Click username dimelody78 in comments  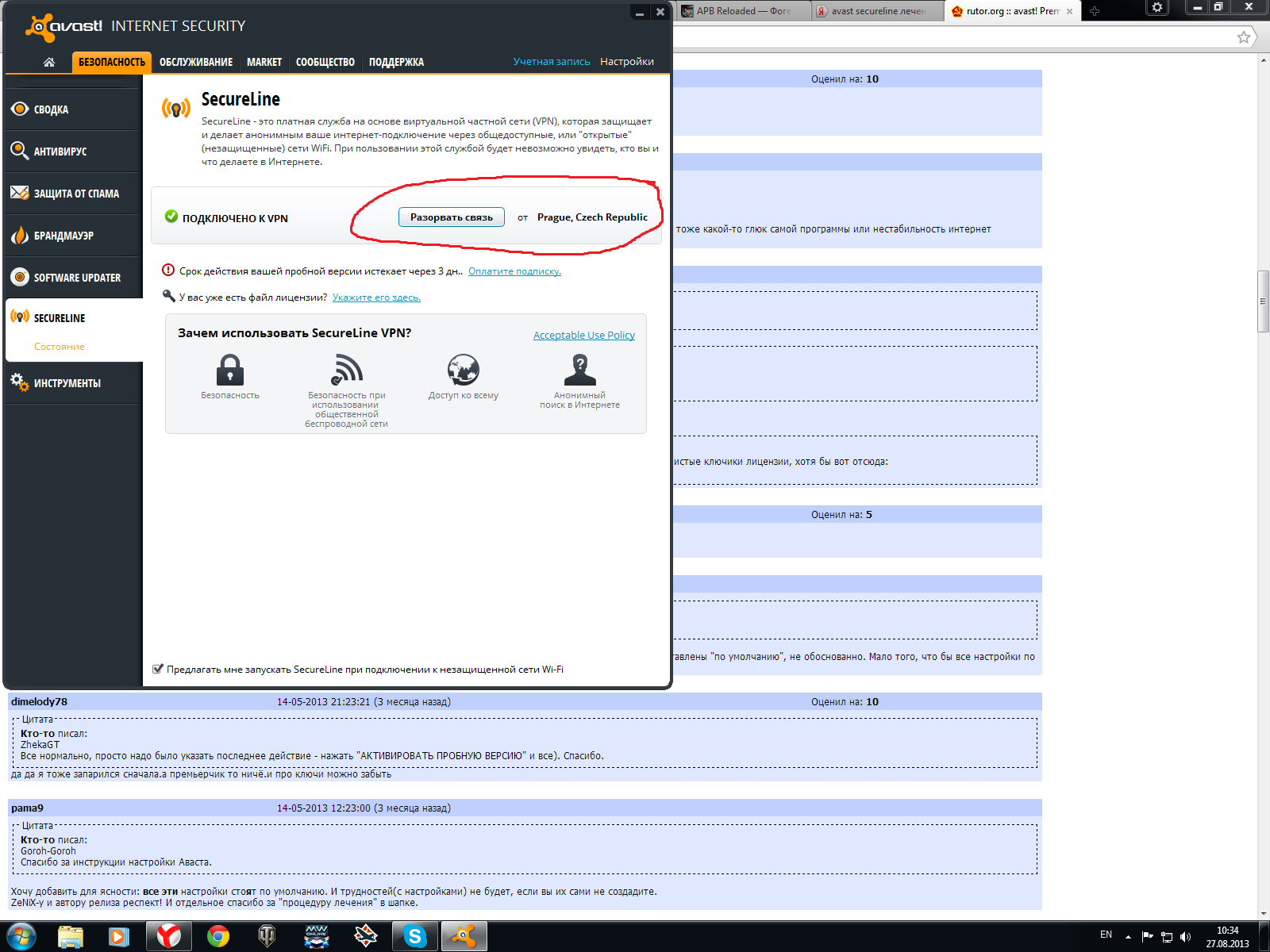tap(39, 701)
